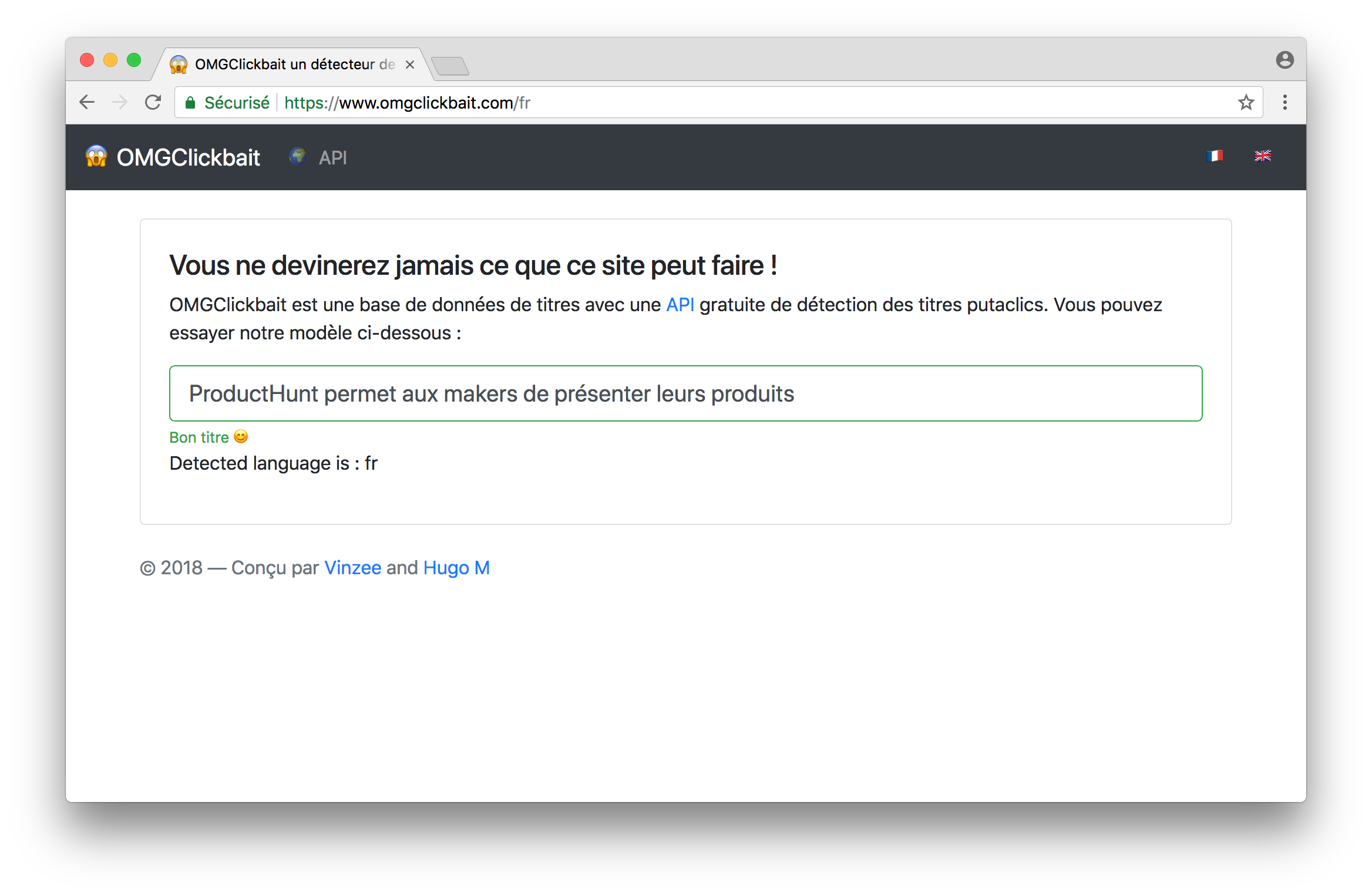The height and width of the screenshot is (896, 1372).
Task: Switch the site to English via the UK flag
Action: pos(1262,156)
